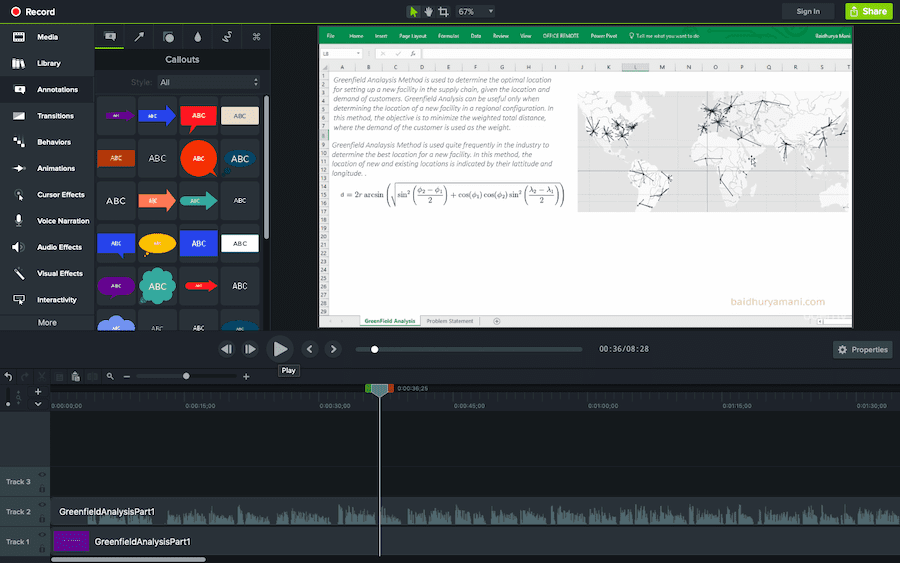900x563 pixels.
Task: Click the callouts panel vertical scrollbar
Action: (x=266, y=166)
